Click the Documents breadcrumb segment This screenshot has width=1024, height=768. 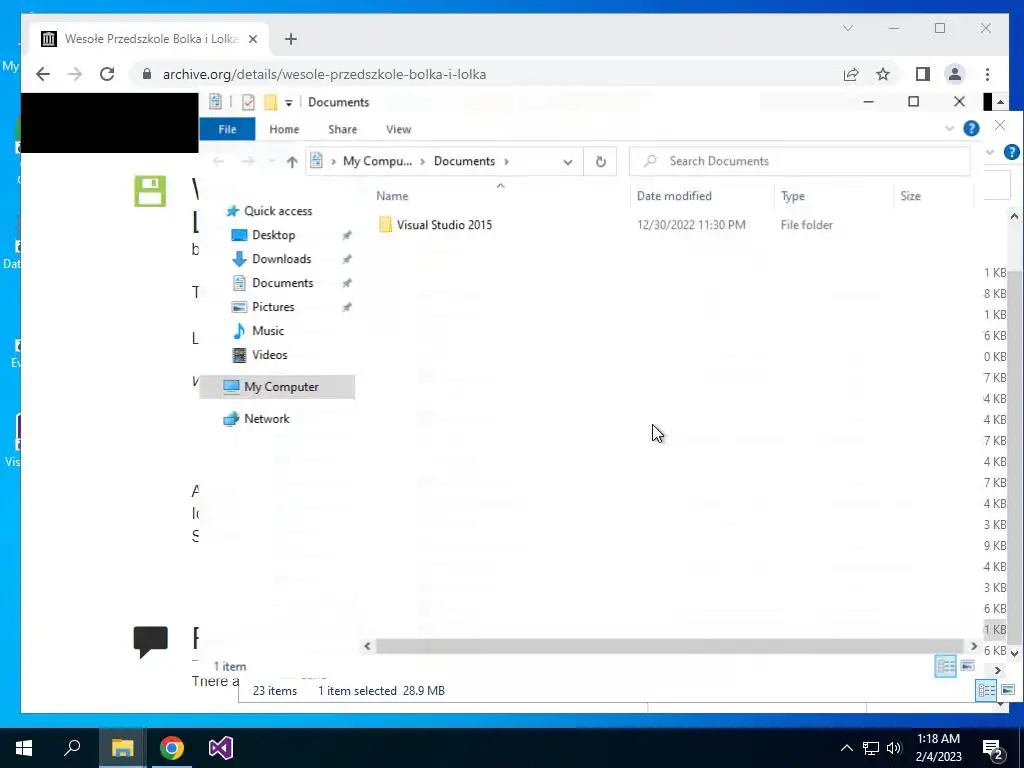tap(464, 161)
